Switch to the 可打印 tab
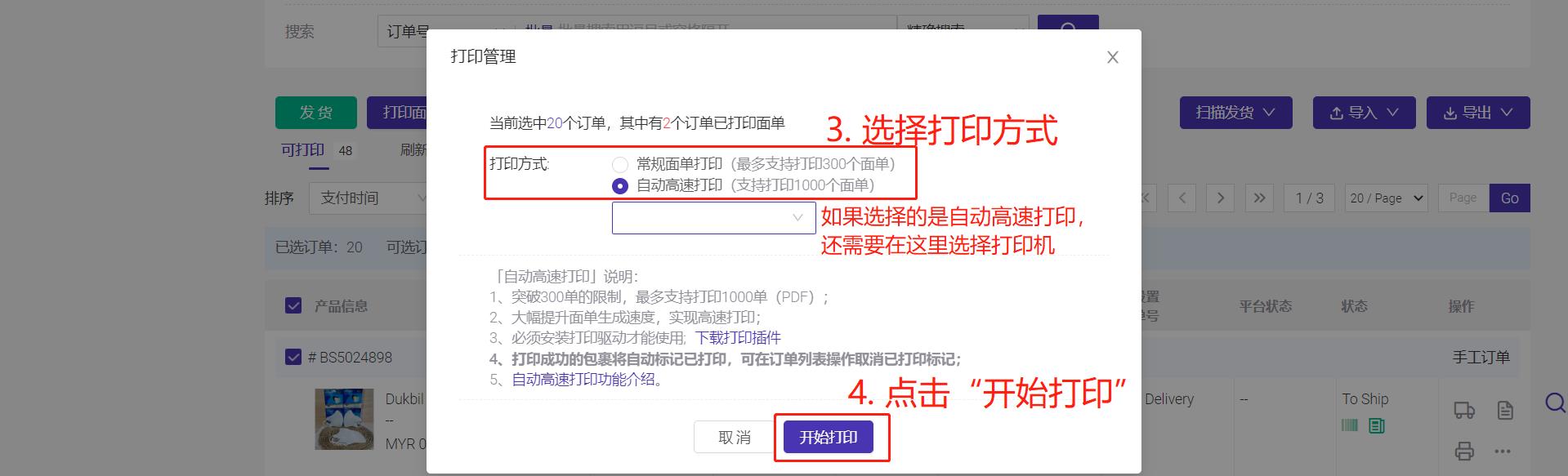 [x=302, y=150]
